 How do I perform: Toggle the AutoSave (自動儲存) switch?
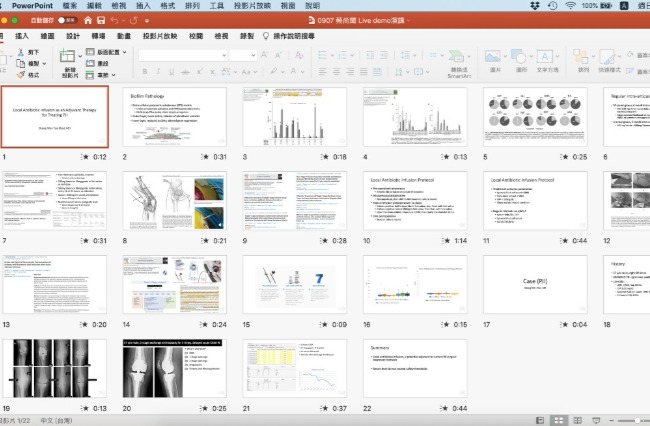[65, 19]
